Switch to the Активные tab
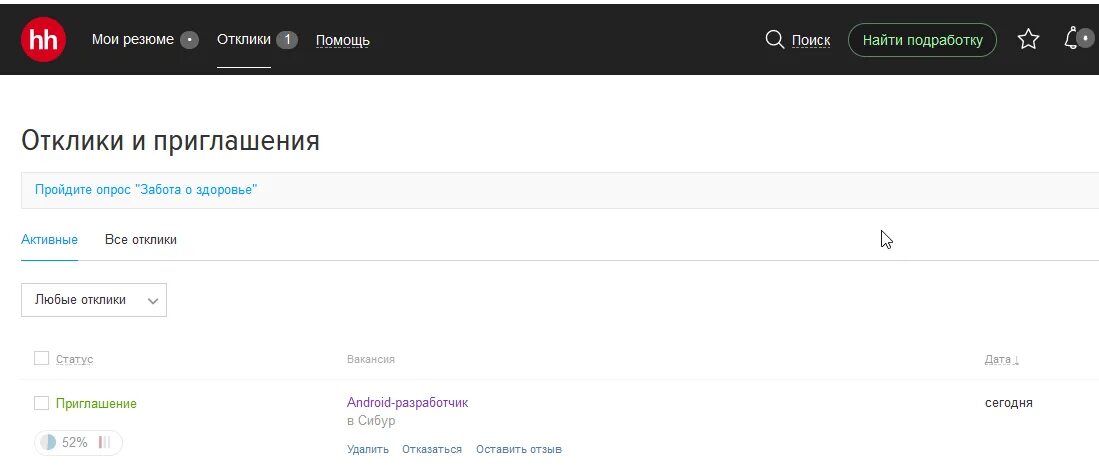 [49, 240]
